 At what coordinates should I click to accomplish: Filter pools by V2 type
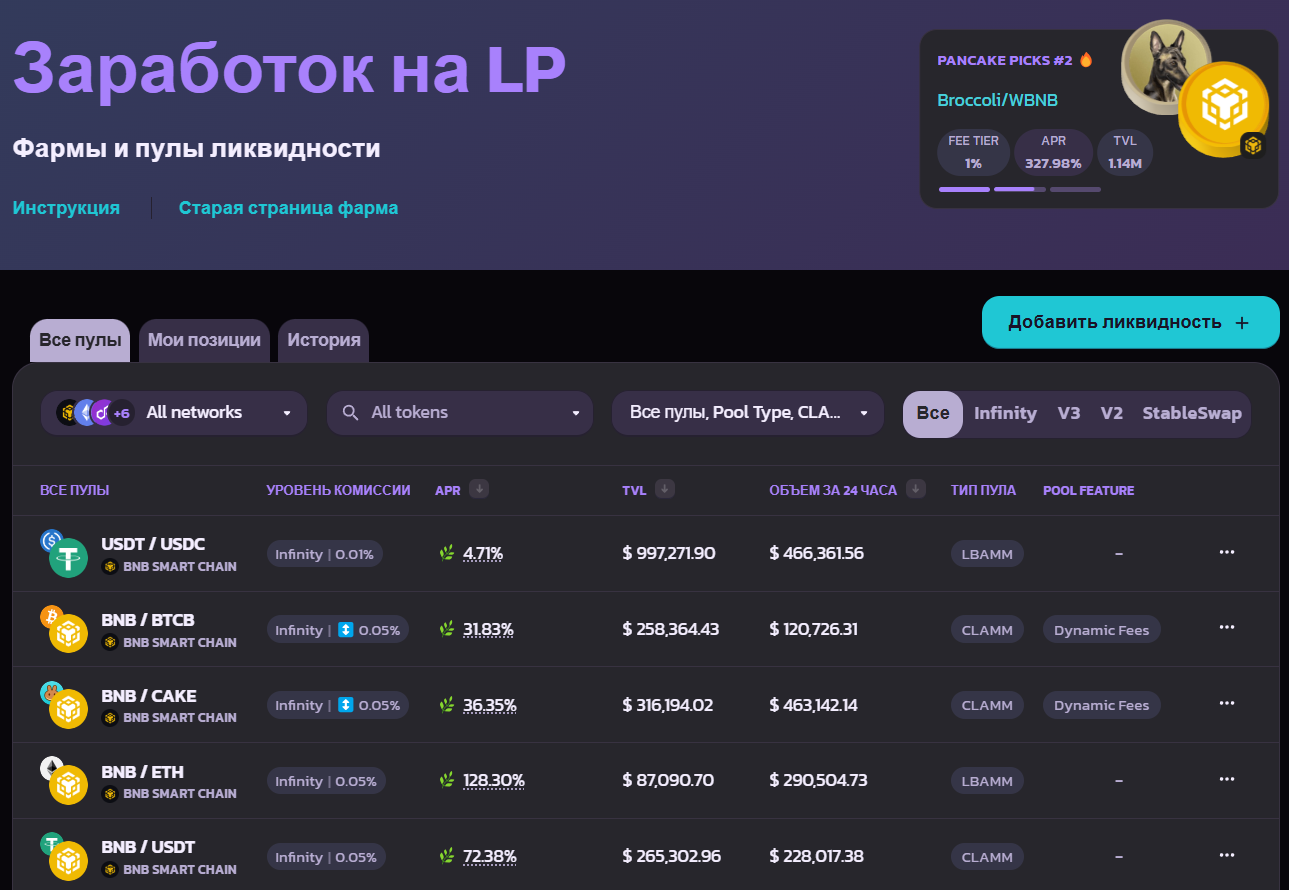point(1112,414)
